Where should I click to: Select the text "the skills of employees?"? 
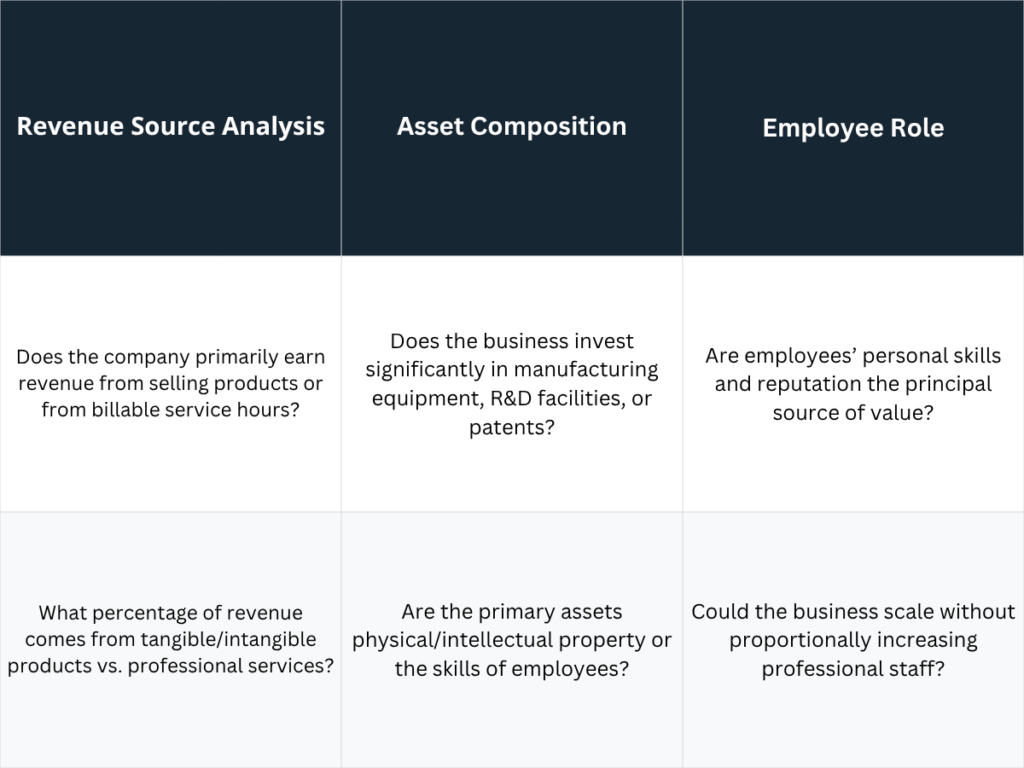tap(511, 668)
